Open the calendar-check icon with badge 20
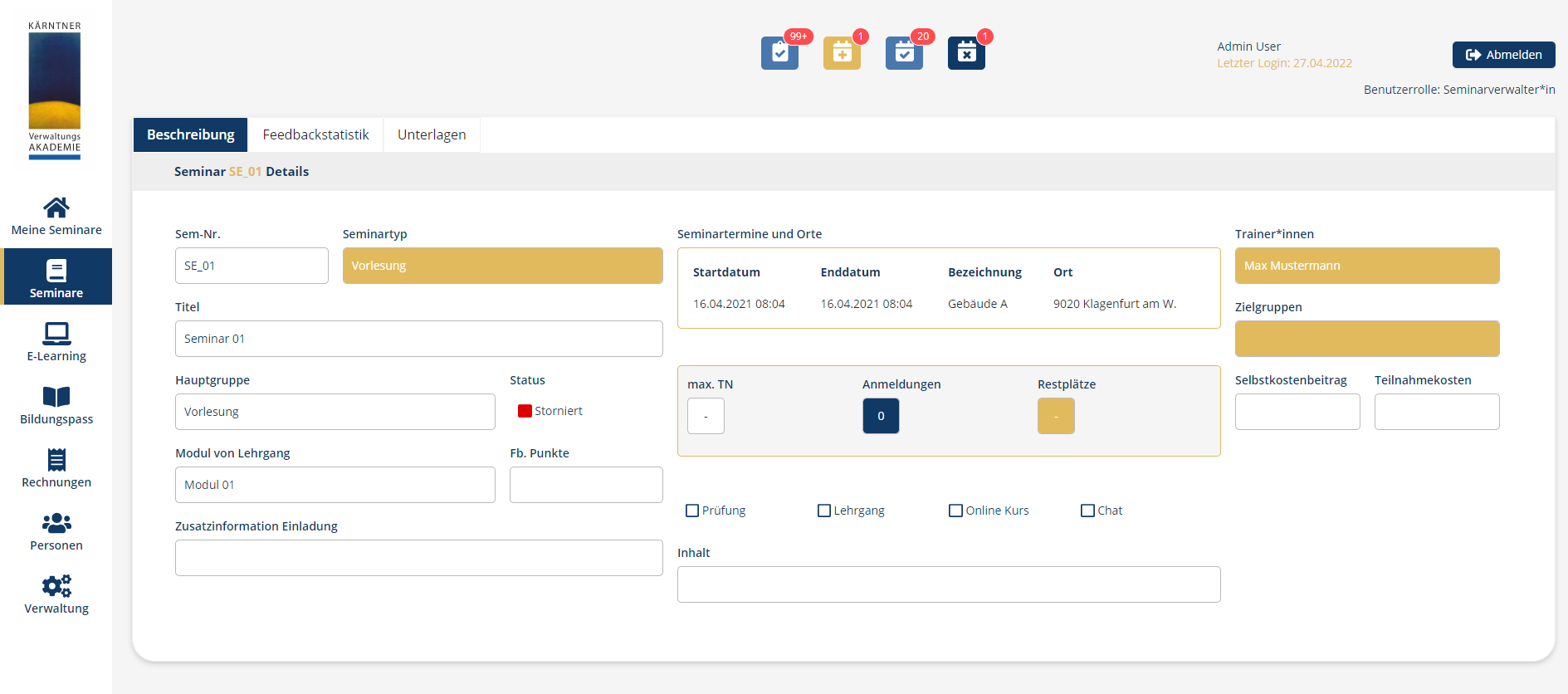The height and width of the screenshot is (694, 1568). point(904,53)
